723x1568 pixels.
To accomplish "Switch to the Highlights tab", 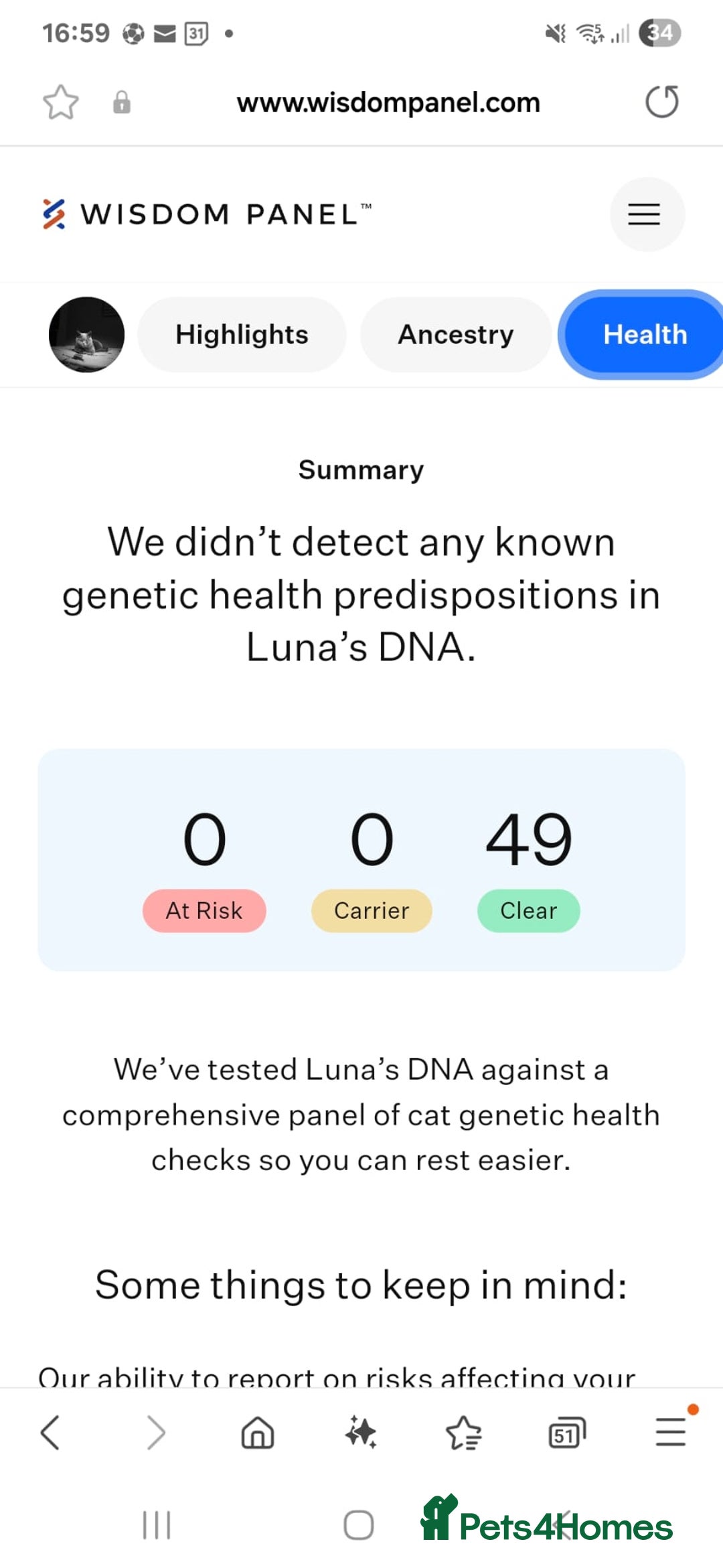I will point(242,335).
